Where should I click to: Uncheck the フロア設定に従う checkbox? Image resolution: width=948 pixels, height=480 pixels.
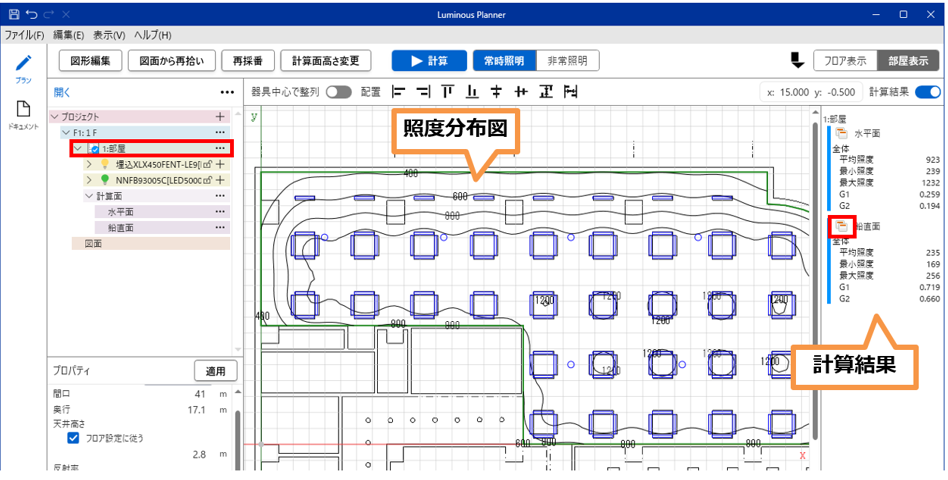pyautogui.click(x=73, y=437)
